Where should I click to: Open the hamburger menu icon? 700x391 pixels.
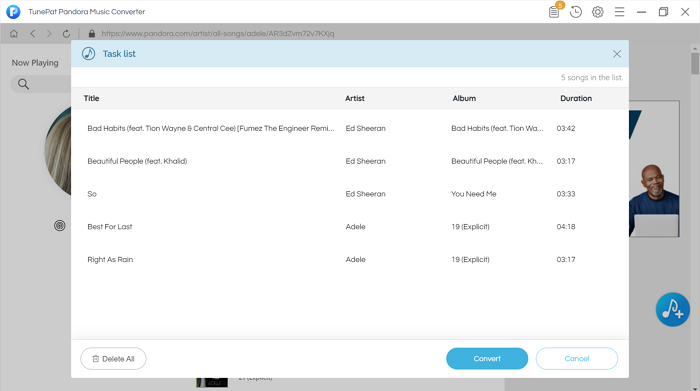619,12
